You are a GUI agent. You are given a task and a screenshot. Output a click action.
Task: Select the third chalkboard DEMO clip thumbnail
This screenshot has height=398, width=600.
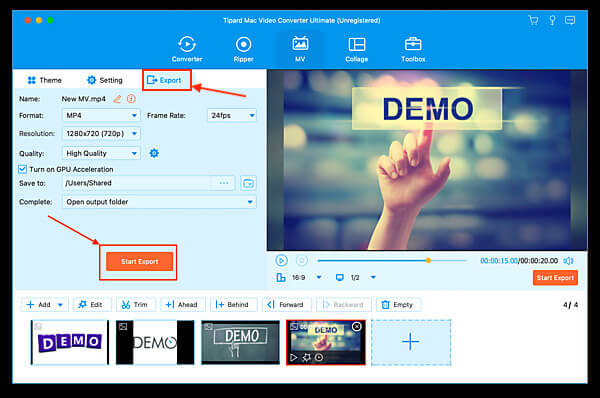point(240,342)
